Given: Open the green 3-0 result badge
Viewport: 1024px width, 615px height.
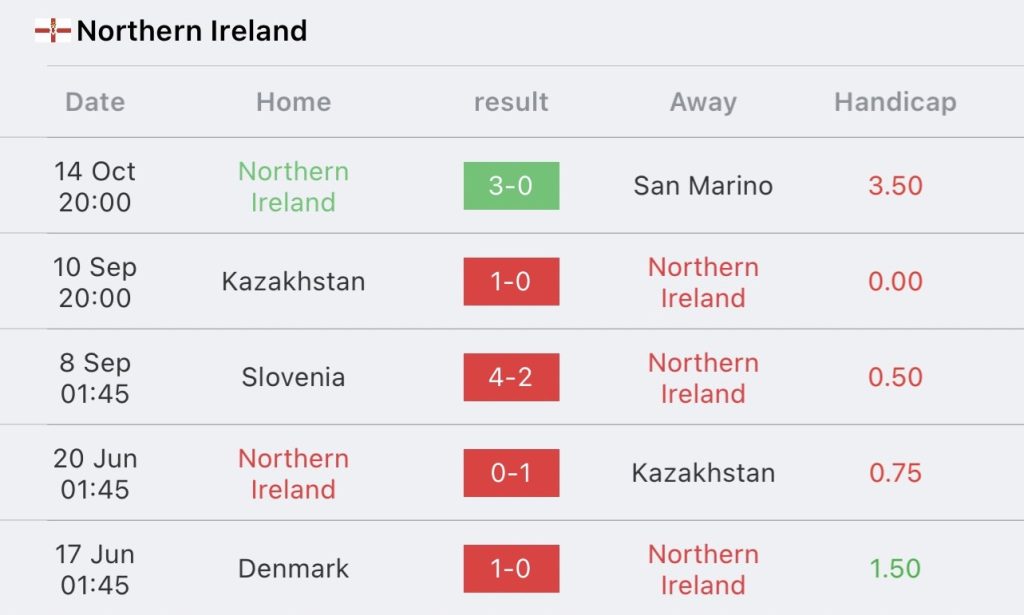Looking at the screenshot, I should coord(511,186).
